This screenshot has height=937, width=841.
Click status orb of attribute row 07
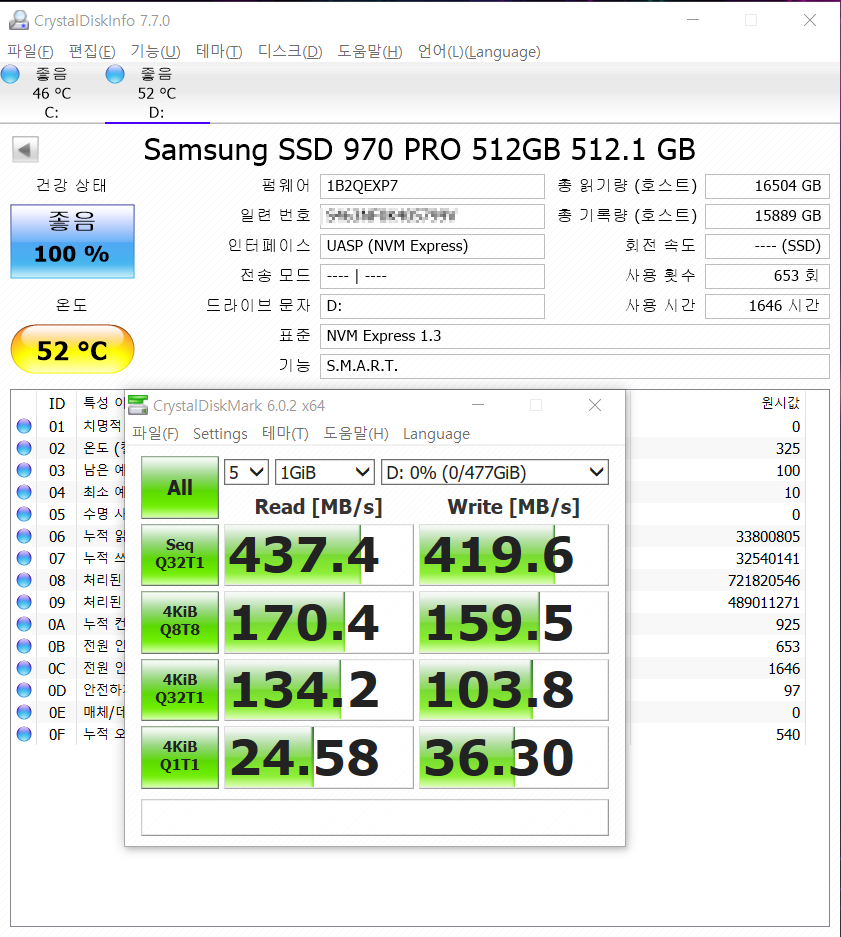pos(24,558)
